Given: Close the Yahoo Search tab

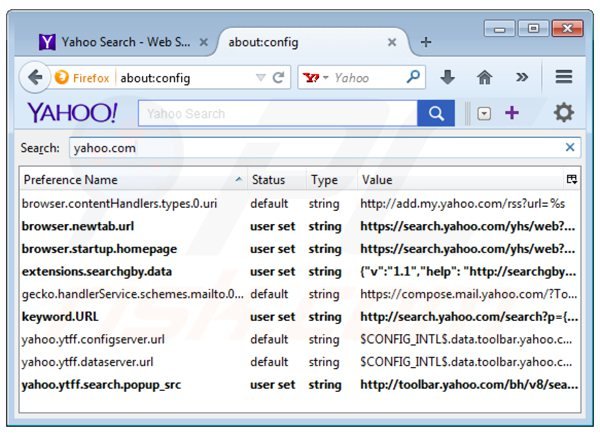Looking at the screenshot, I should pos(204,42).
